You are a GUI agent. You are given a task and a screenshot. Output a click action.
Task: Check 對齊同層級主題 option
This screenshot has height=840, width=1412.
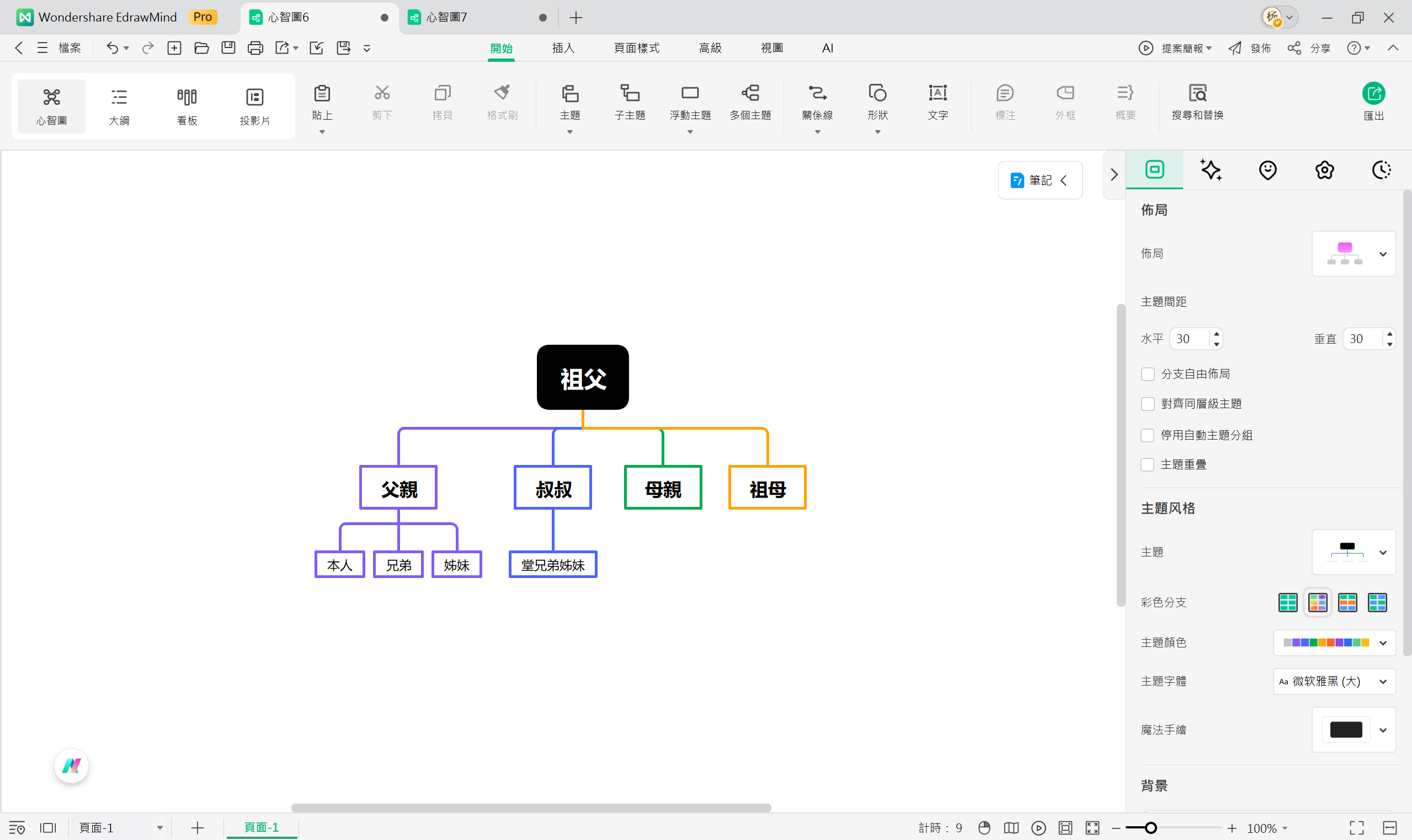pos(1148,404)
